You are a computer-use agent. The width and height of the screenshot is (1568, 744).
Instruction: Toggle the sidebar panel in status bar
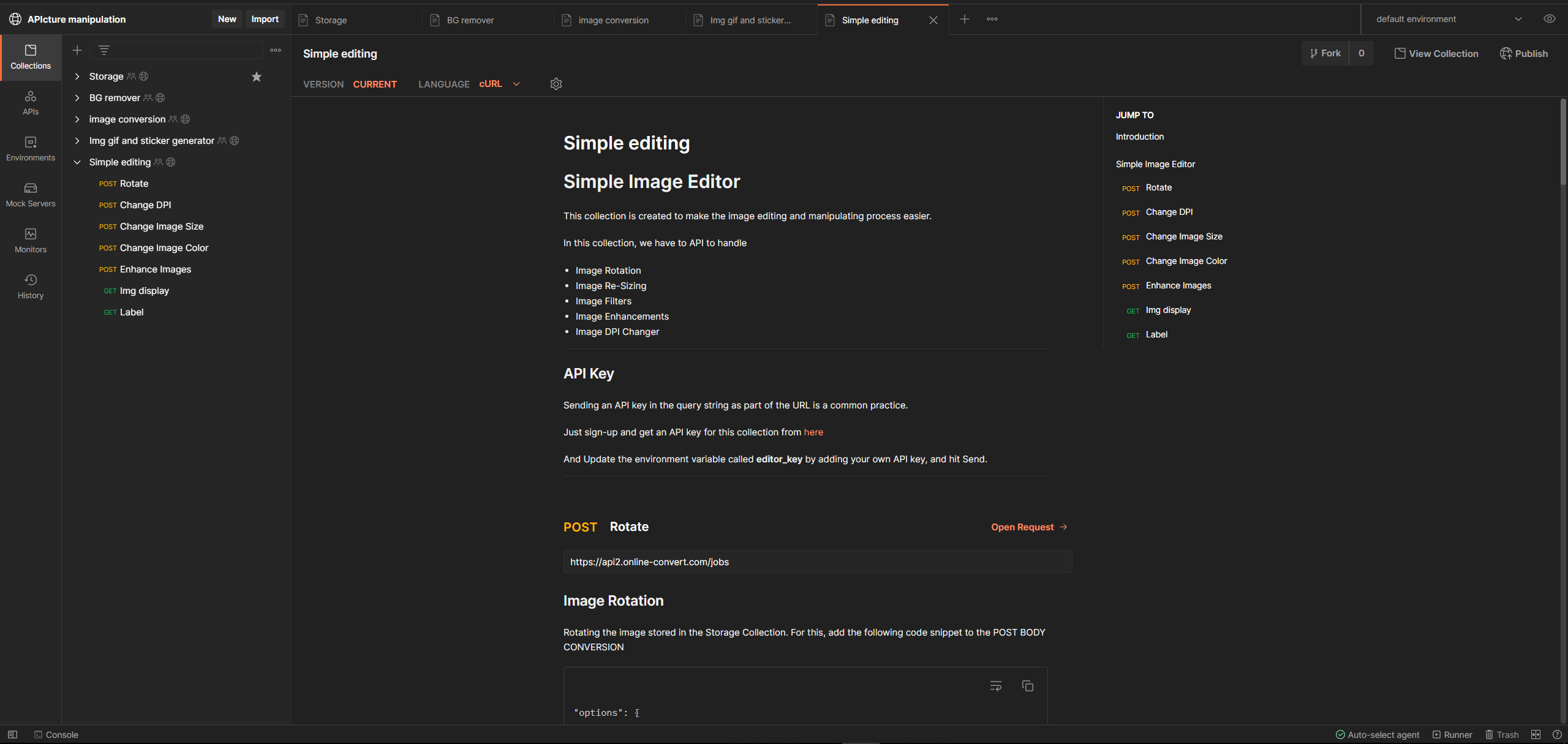pyautogui.click(x=12, y=735)
